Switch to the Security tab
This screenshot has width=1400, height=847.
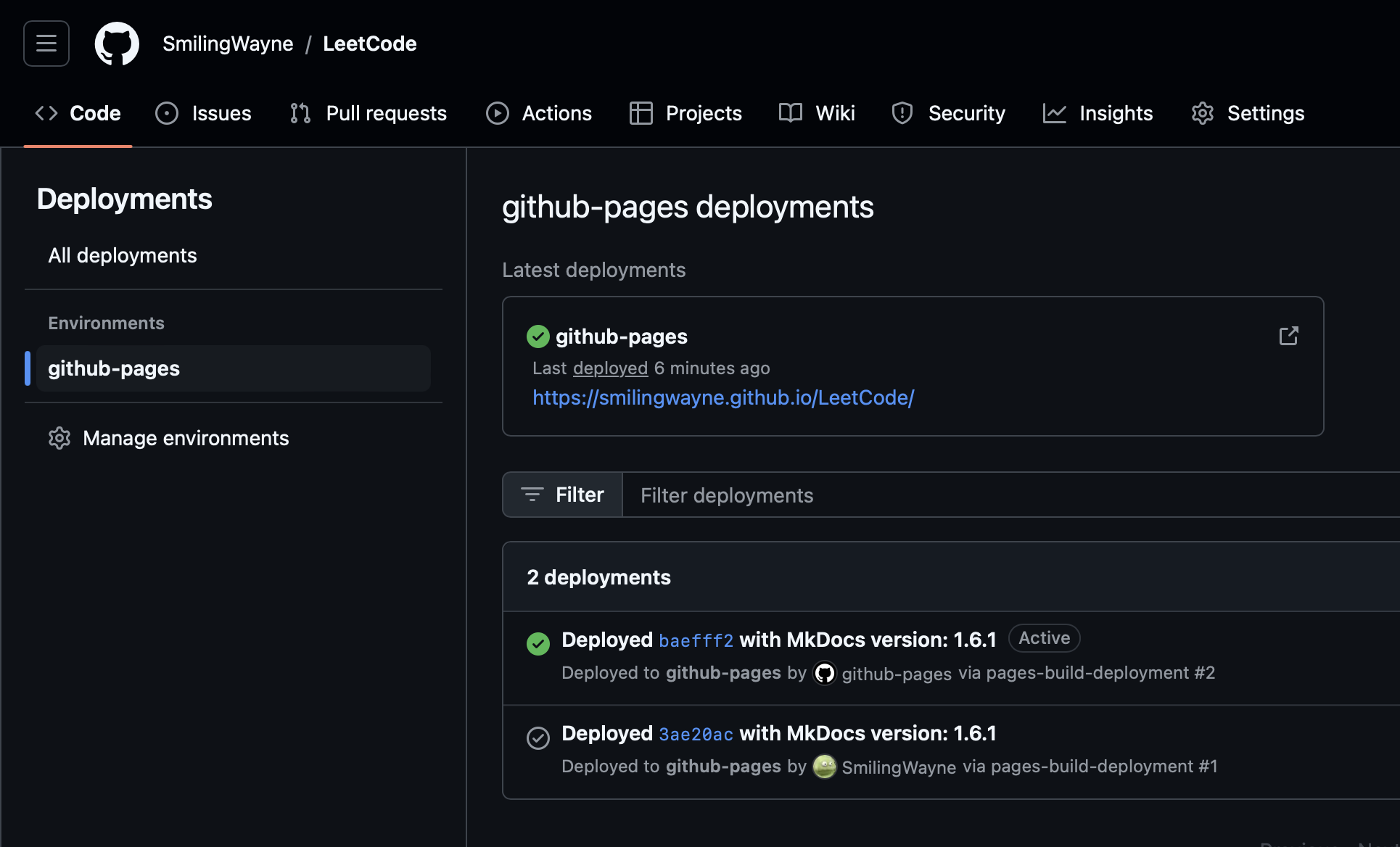point(949,113)
